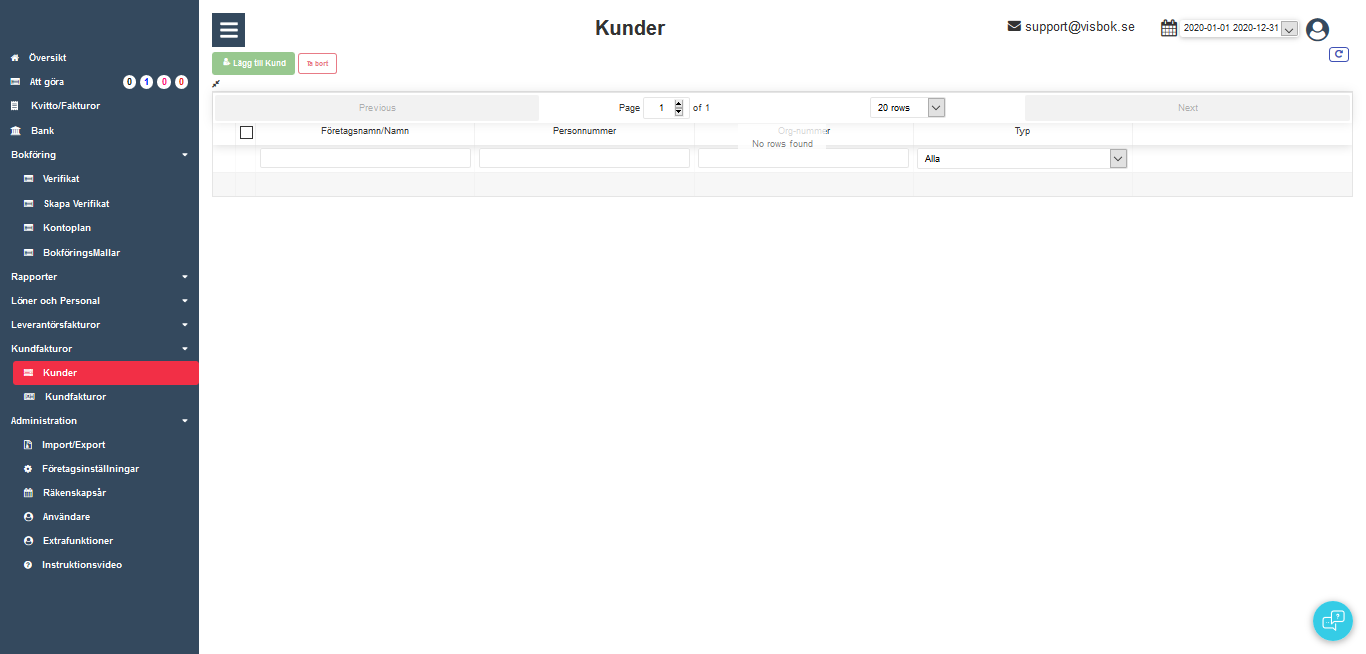Click the envelope icon next to support email
This screenshot has width=1366, height=654.
coord(1014,26)
